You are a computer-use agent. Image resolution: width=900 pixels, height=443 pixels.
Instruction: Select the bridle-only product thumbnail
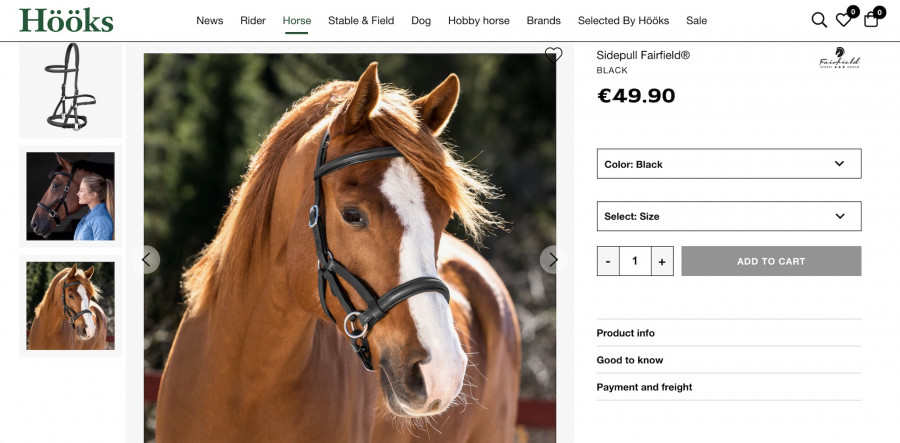[70, 87]
